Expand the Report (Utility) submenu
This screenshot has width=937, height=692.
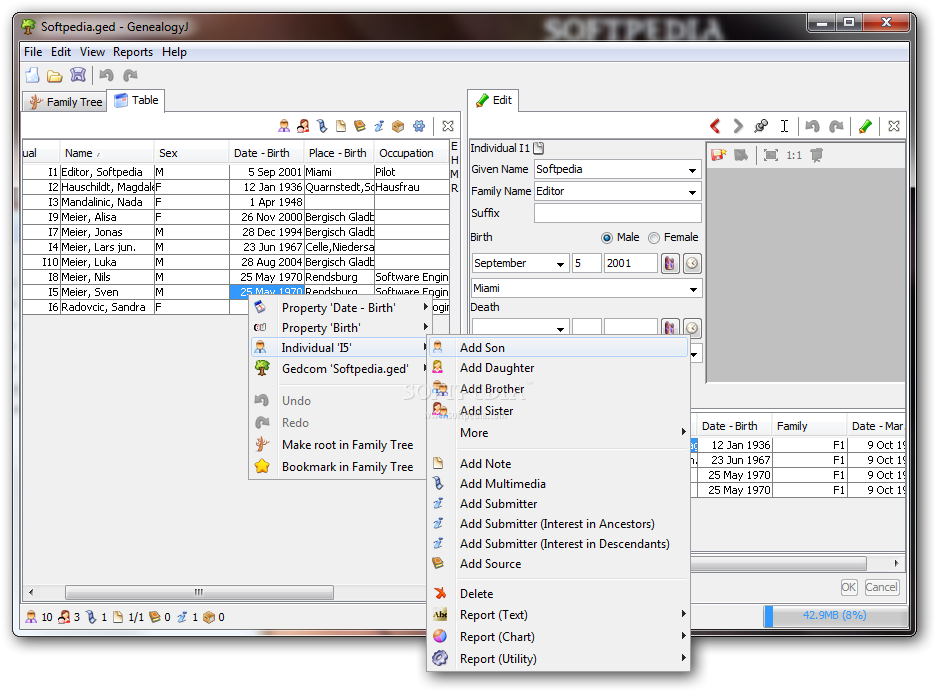click(559, 659)
